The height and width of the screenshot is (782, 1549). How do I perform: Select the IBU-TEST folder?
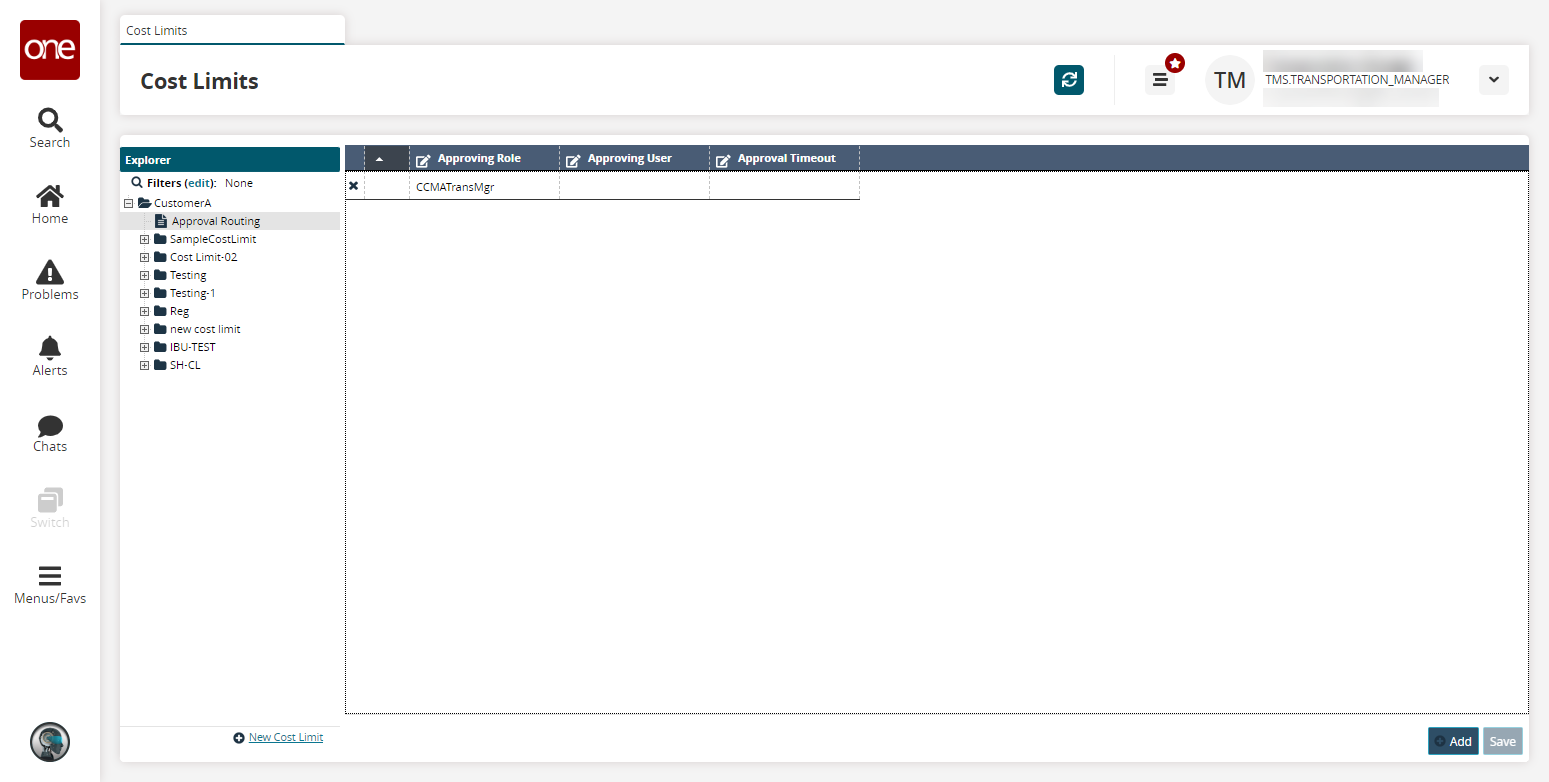click(192, 347)
